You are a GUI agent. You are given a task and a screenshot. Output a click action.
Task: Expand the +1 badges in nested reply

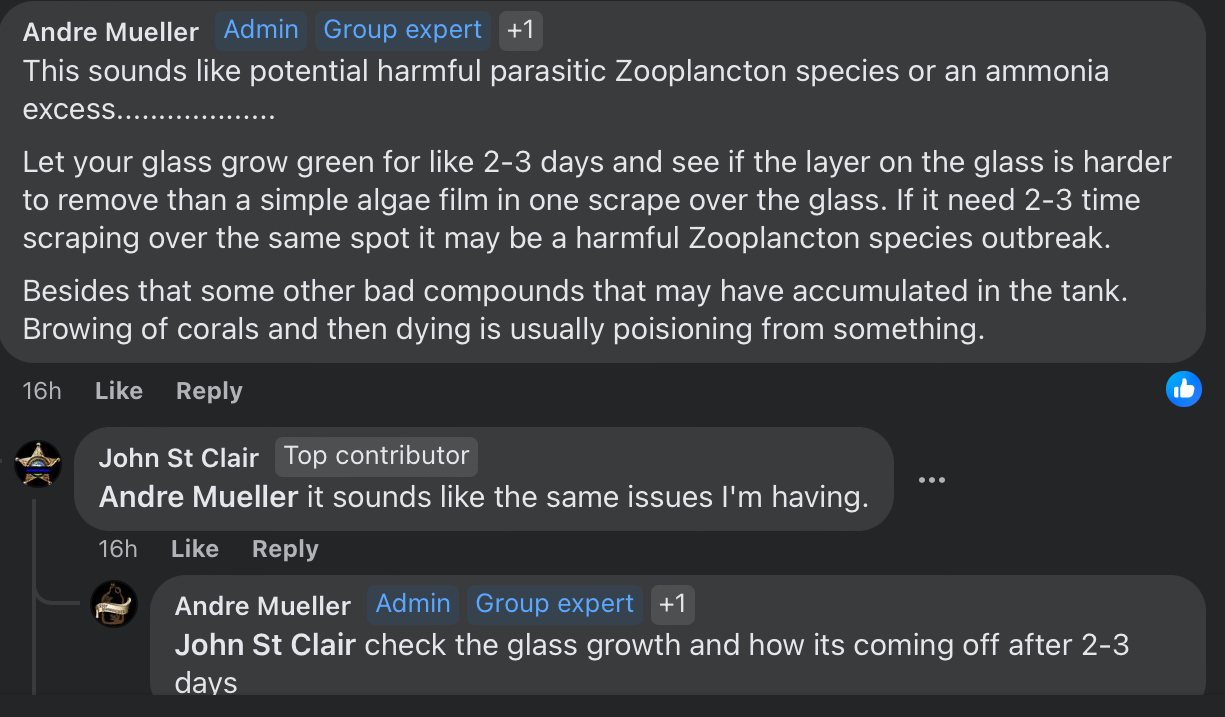click(x=673, y=604)
